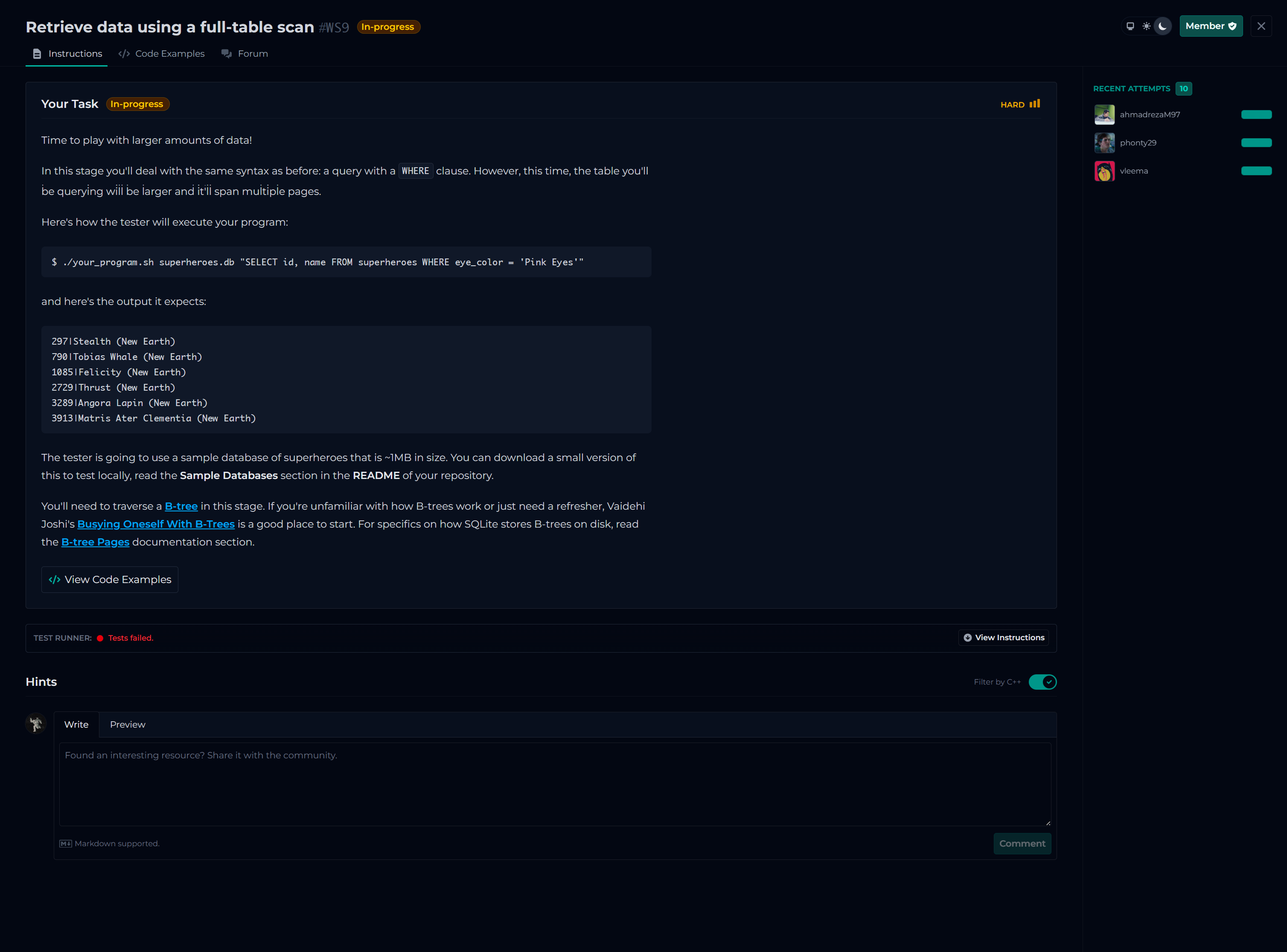Image resolution: width=1287 pixels, height=952 pixels.
Task: Select the Preview tab in hints editor
Action: click(x=128, y=724)
